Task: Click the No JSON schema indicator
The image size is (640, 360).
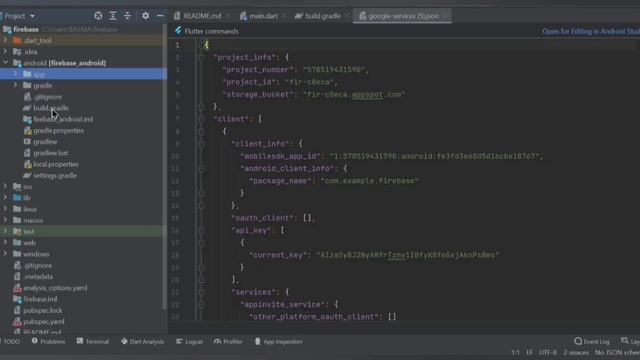Action: coord(617,352)
